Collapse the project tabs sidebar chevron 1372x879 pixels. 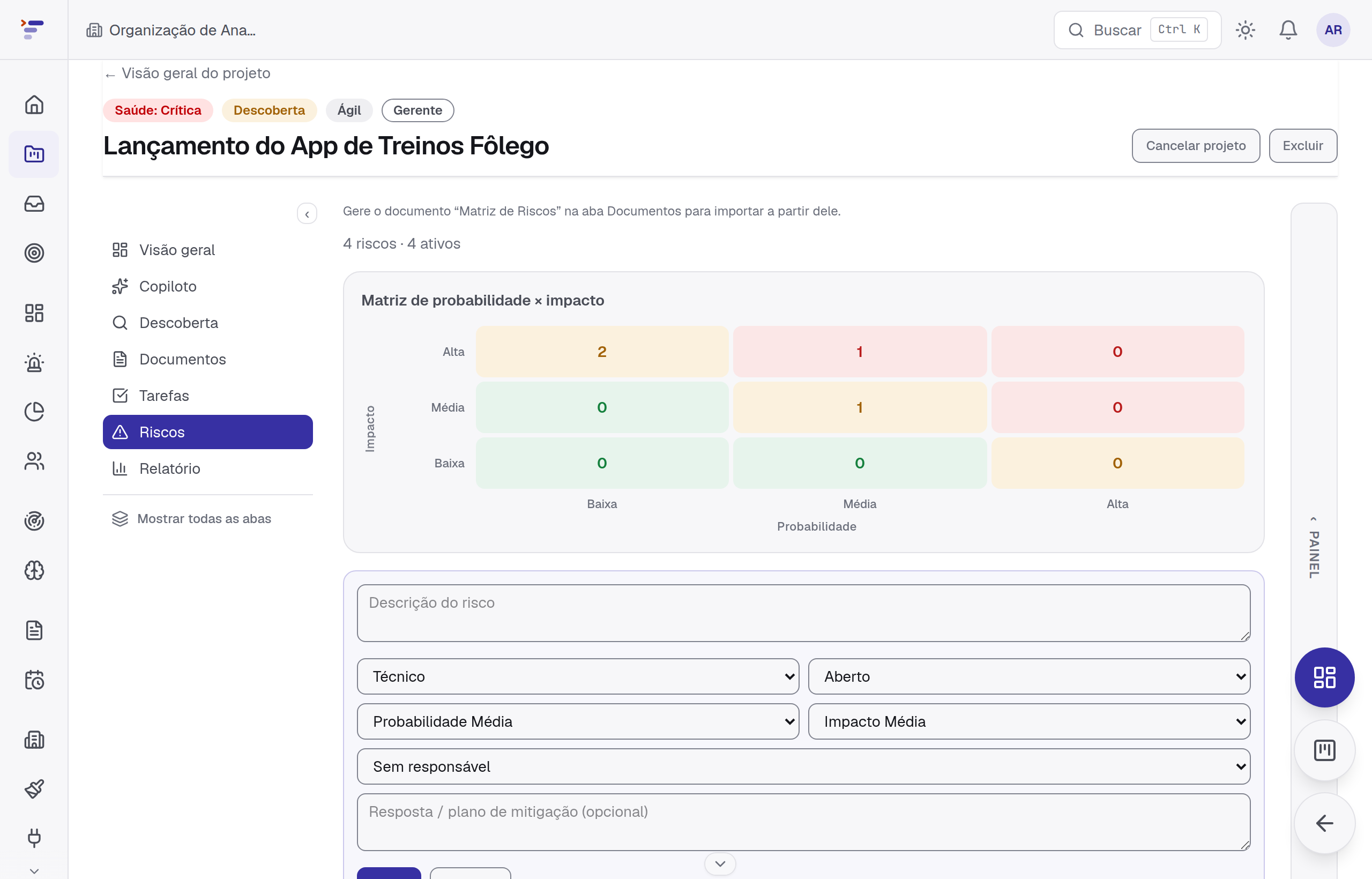point(307,214)
